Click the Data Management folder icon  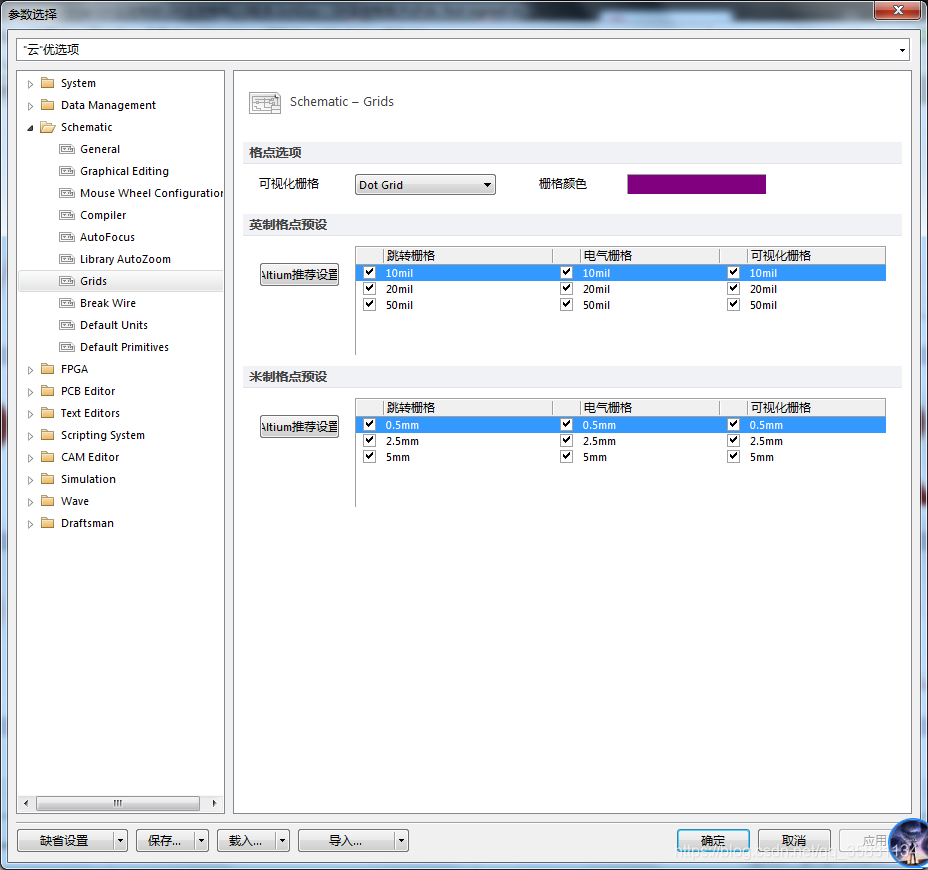[47, 105]
